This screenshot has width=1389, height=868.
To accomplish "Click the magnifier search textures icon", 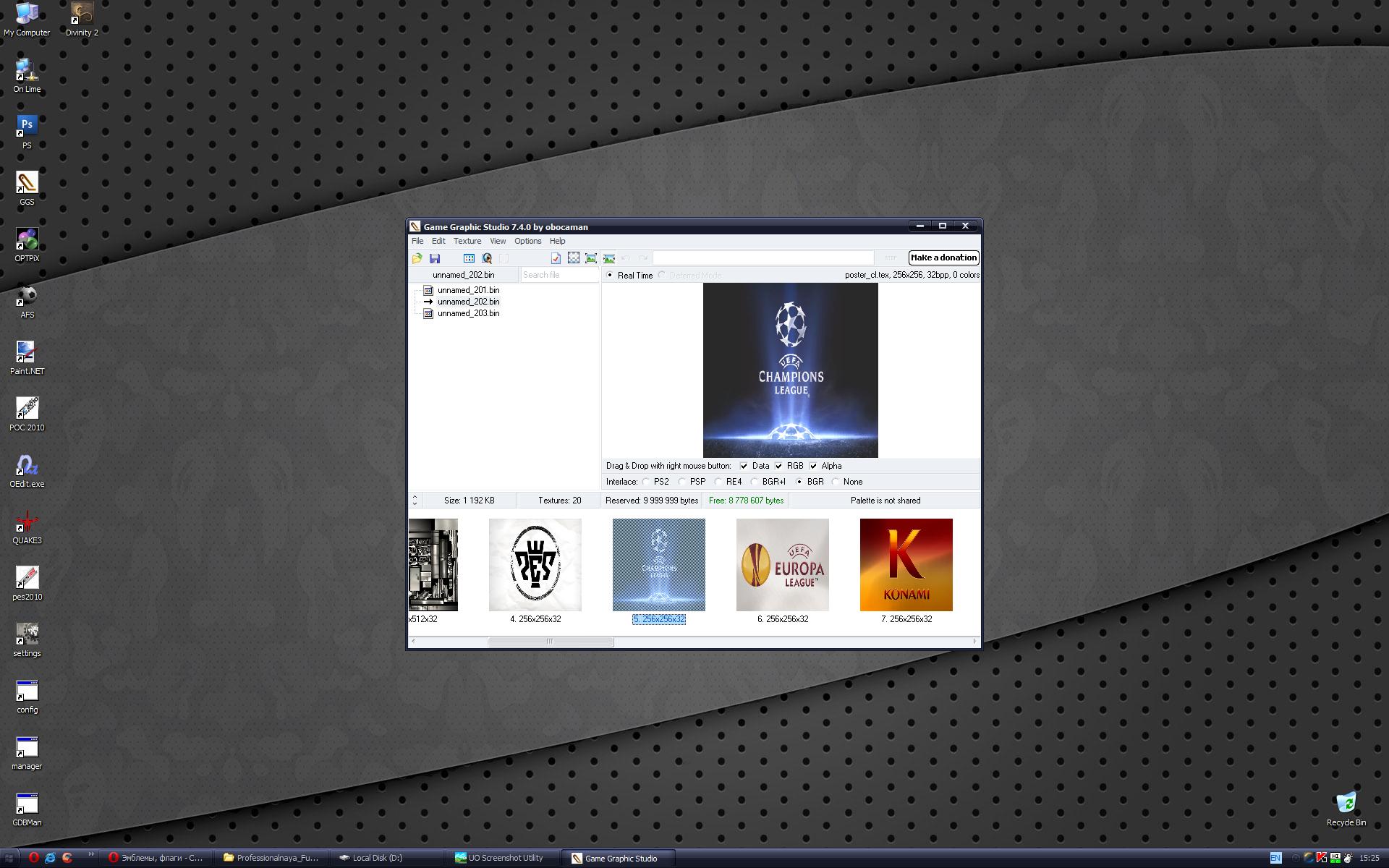I will coord(487,258).
